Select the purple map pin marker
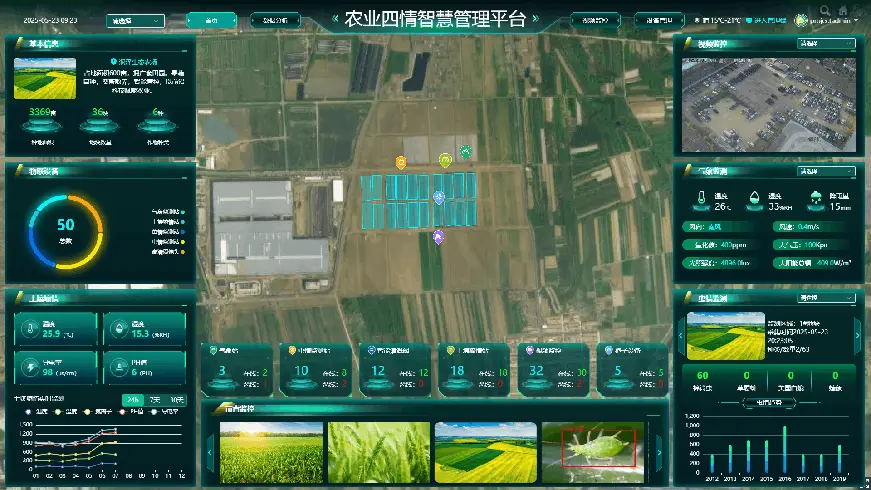This screenshot has height=490, width=871. [x=438, y=238]
